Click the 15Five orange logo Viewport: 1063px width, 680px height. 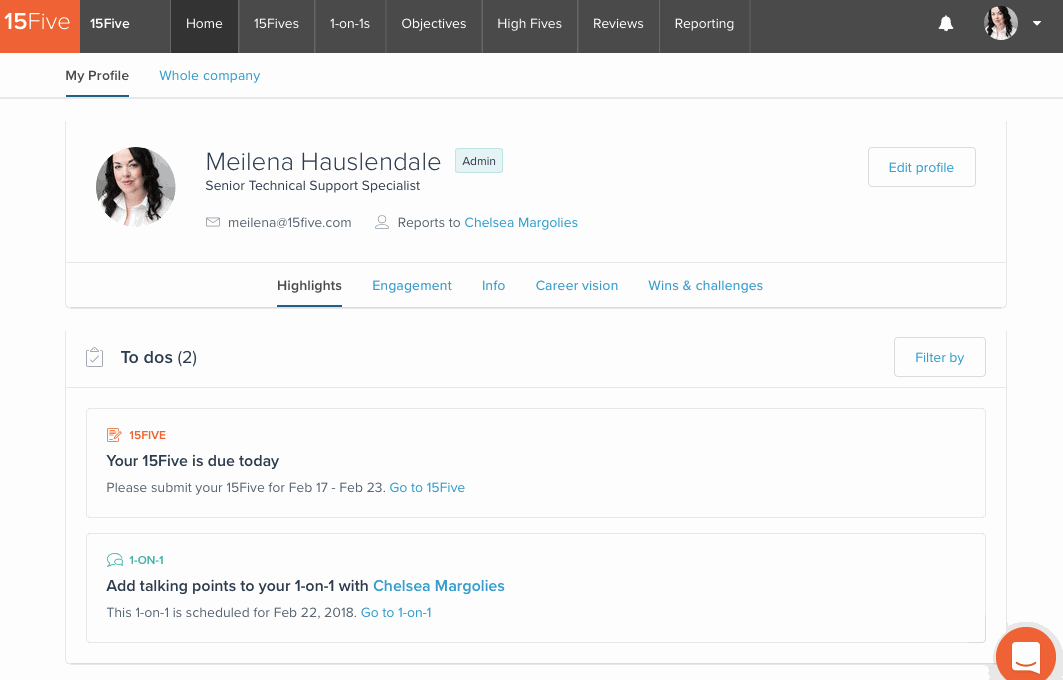coord(39,26)
